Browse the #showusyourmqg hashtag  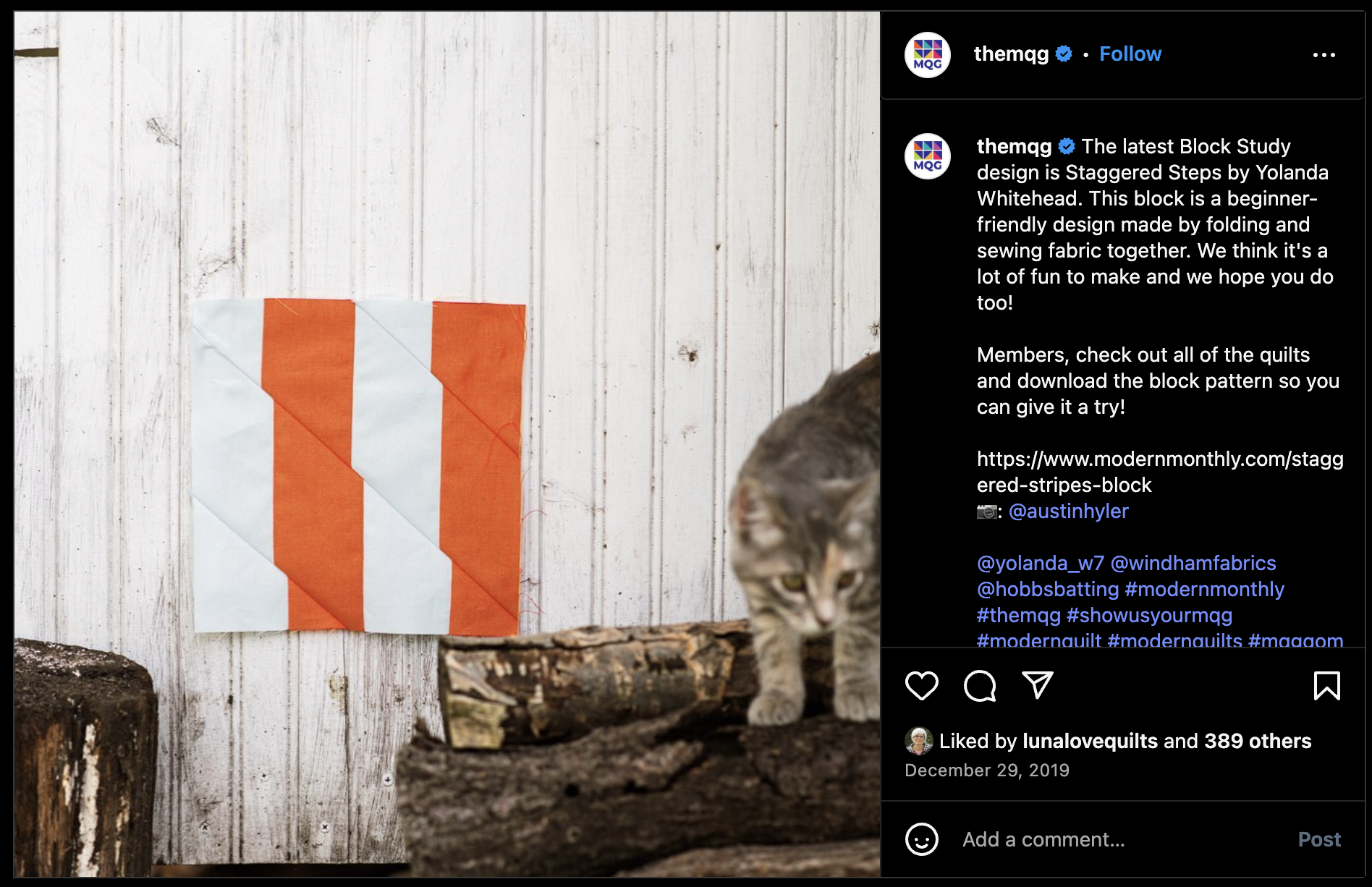1148,615
